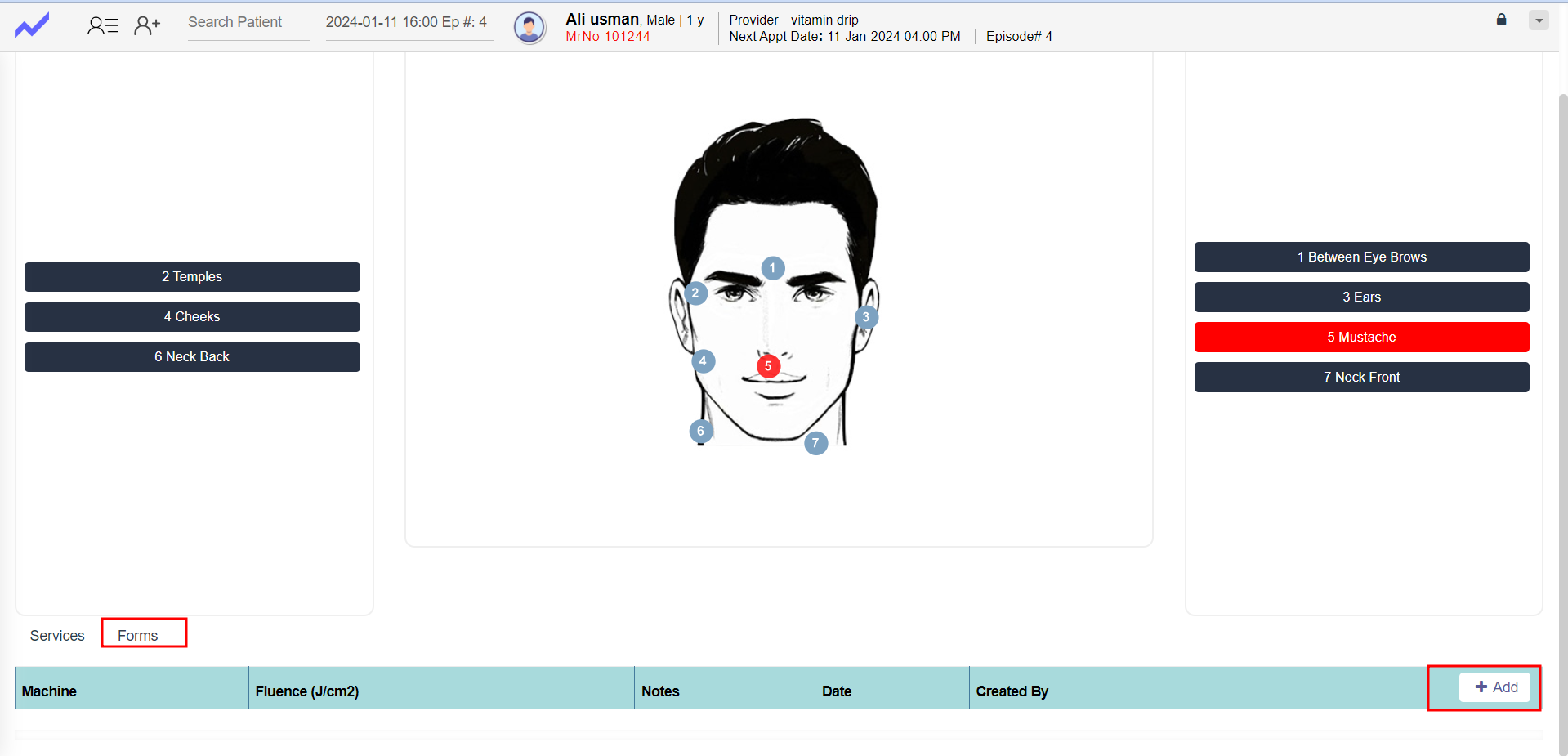
Task: Click the lock icon
Action: click(x=1501, y=19)
